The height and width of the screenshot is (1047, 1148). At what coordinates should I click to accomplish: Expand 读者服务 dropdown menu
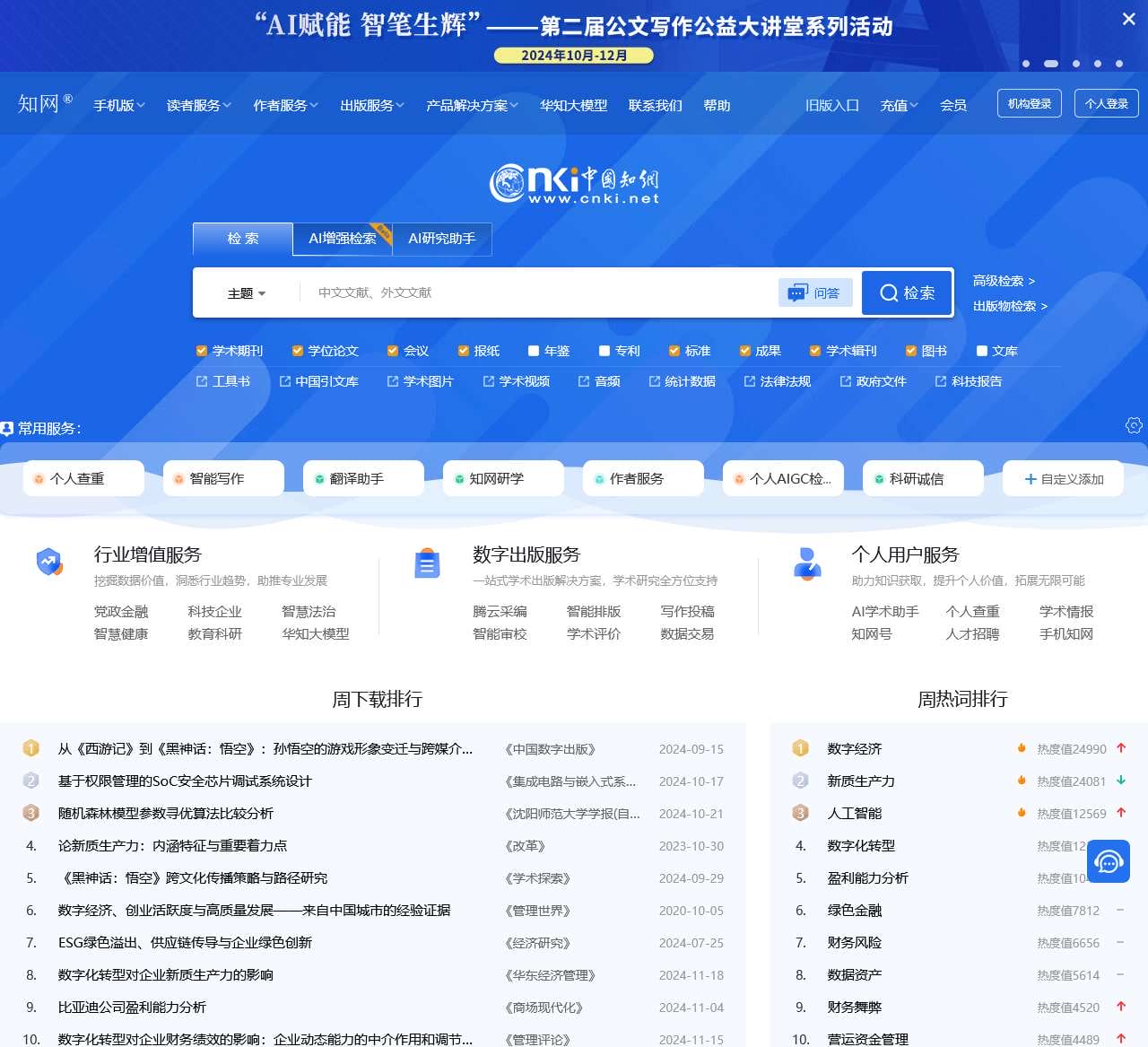coord(199,105)
